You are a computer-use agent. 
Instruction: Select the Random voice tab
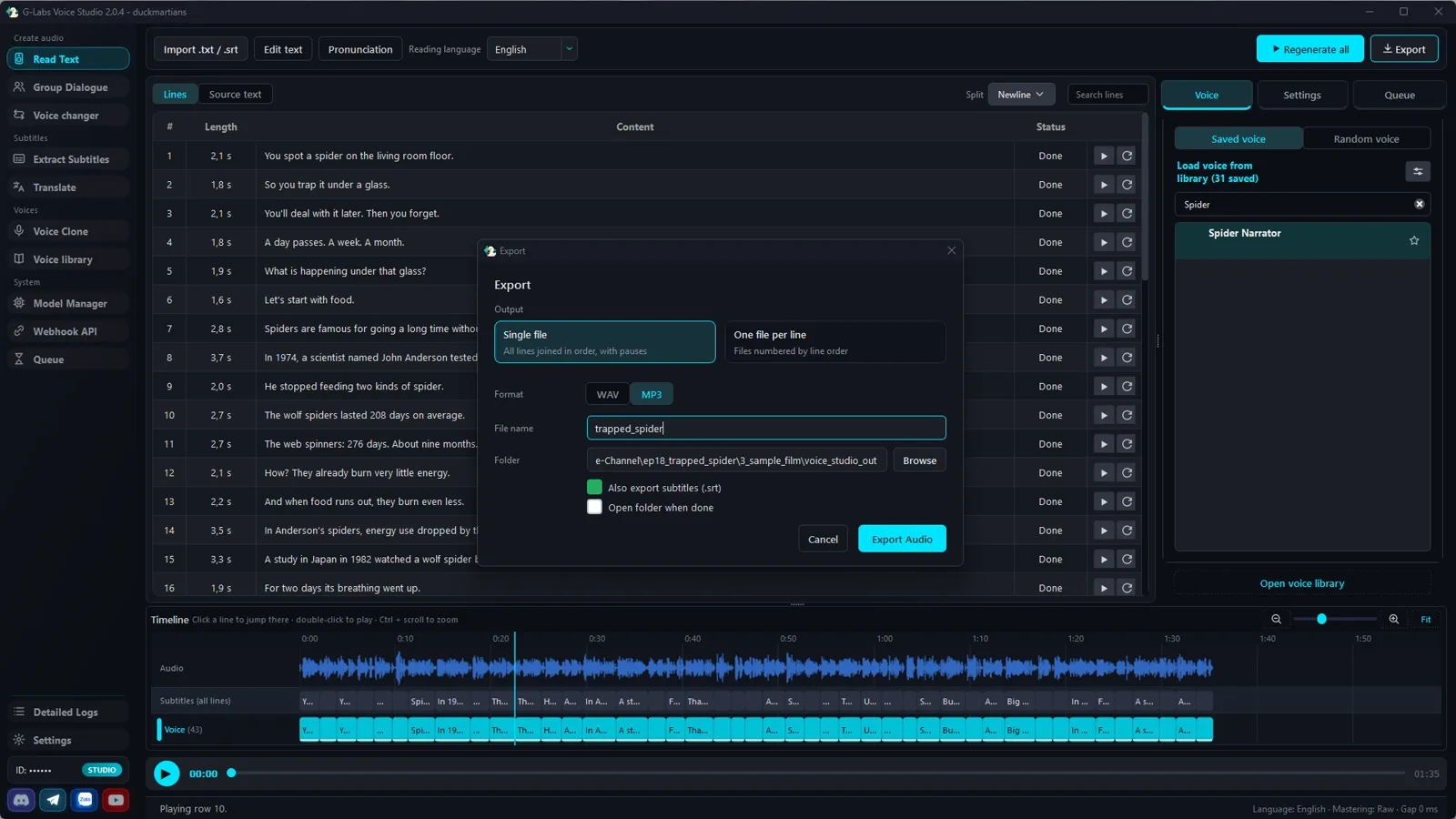tap(1366, 138)
